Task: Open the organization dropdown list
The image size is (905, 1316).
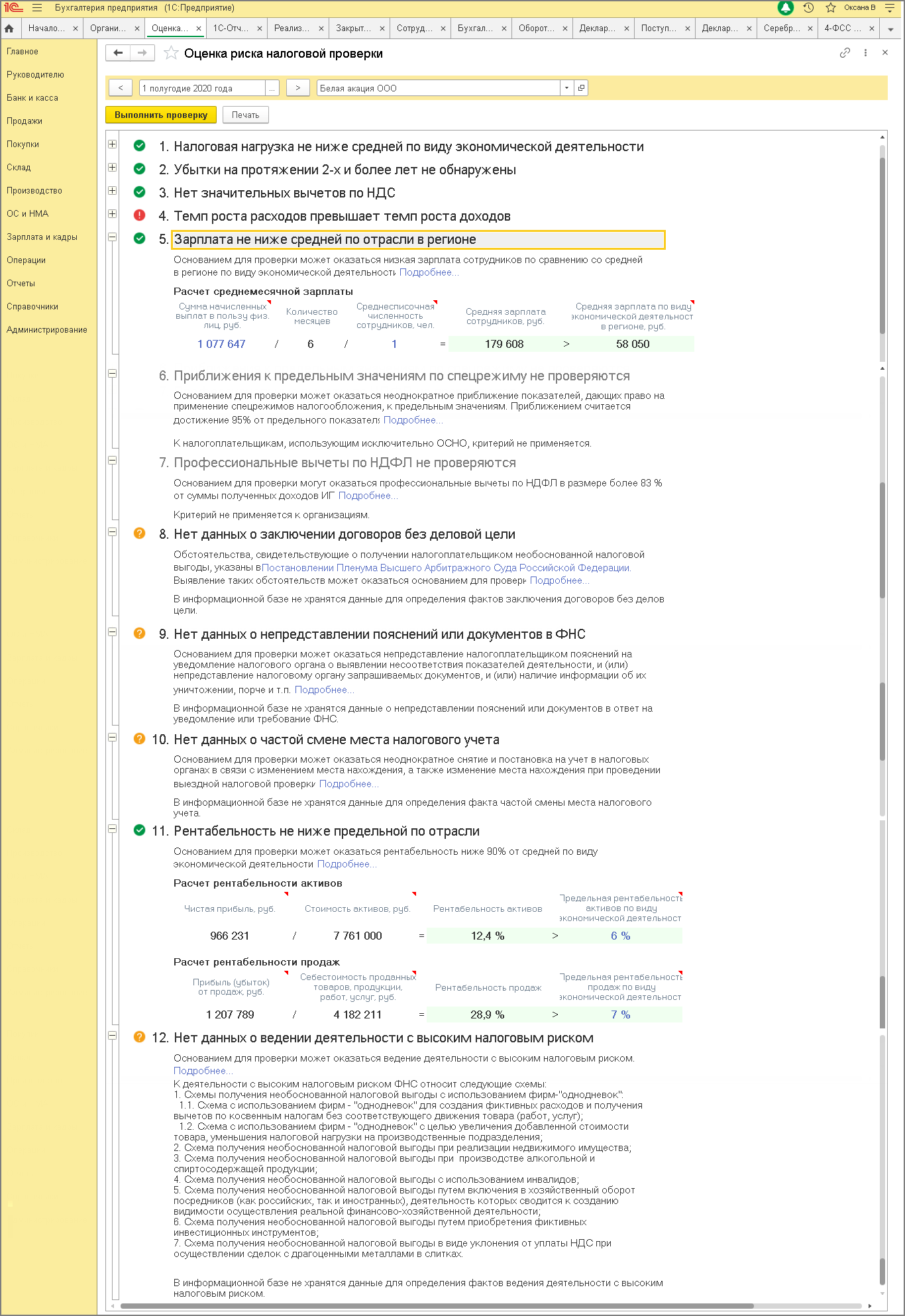Action: pyautogui.click(x=566, y=88)
